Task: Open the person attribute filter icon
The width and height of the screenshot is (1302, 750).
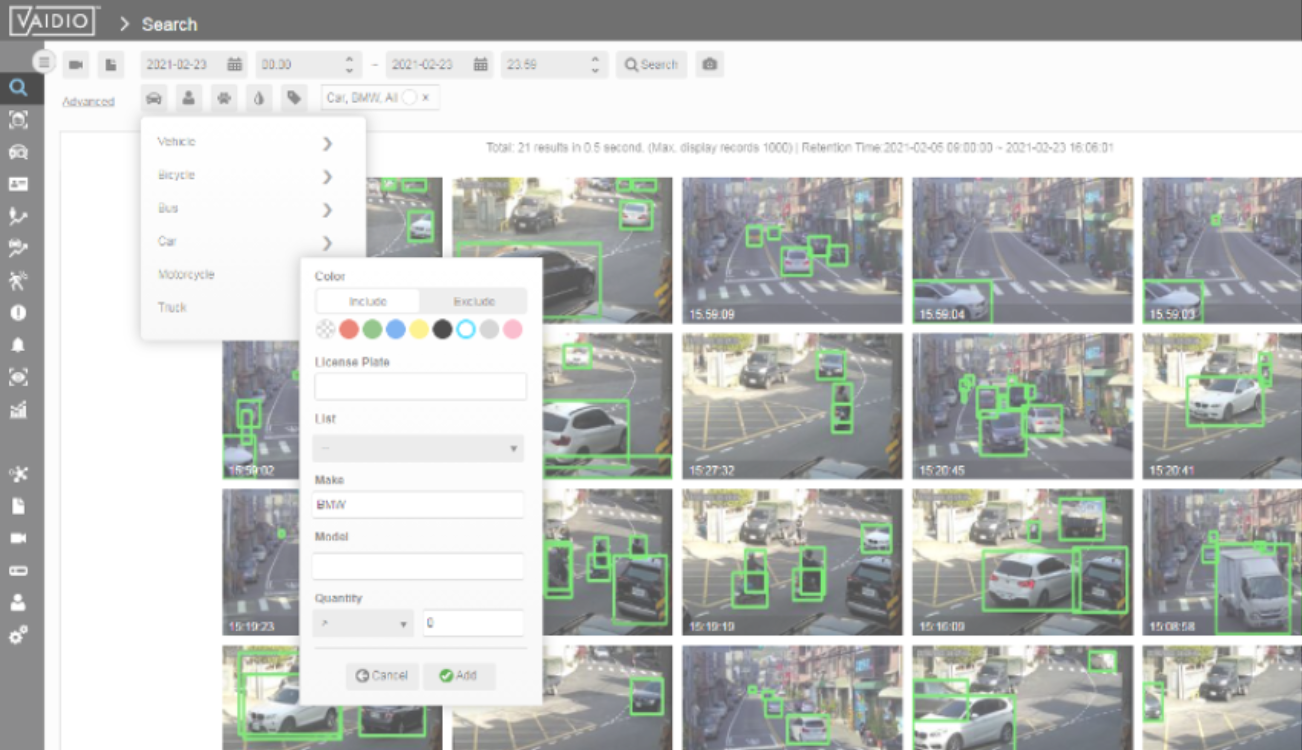Action: 189,98
